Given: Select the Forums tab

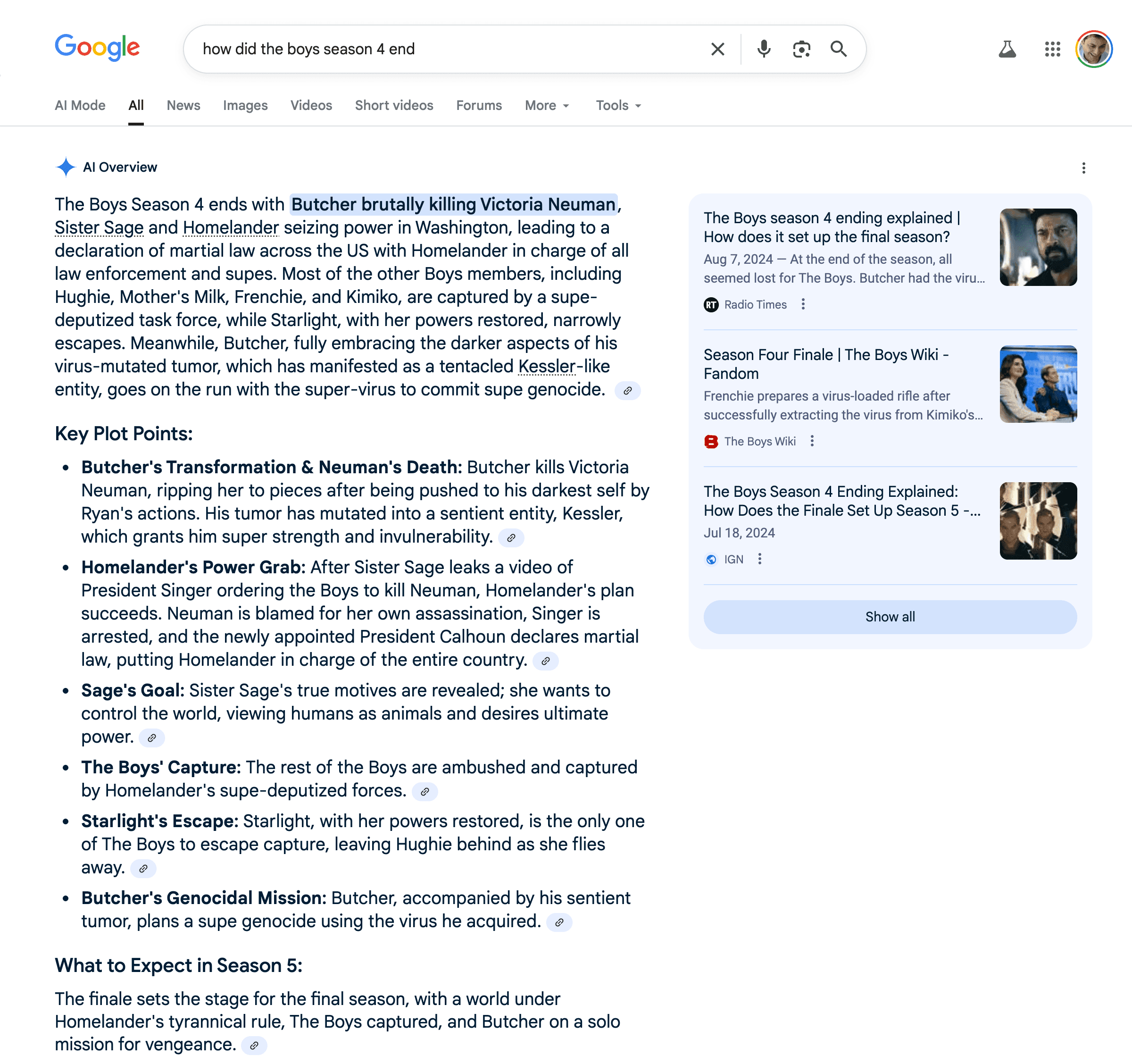Looking at the screenshot, I should click(479, 105).
